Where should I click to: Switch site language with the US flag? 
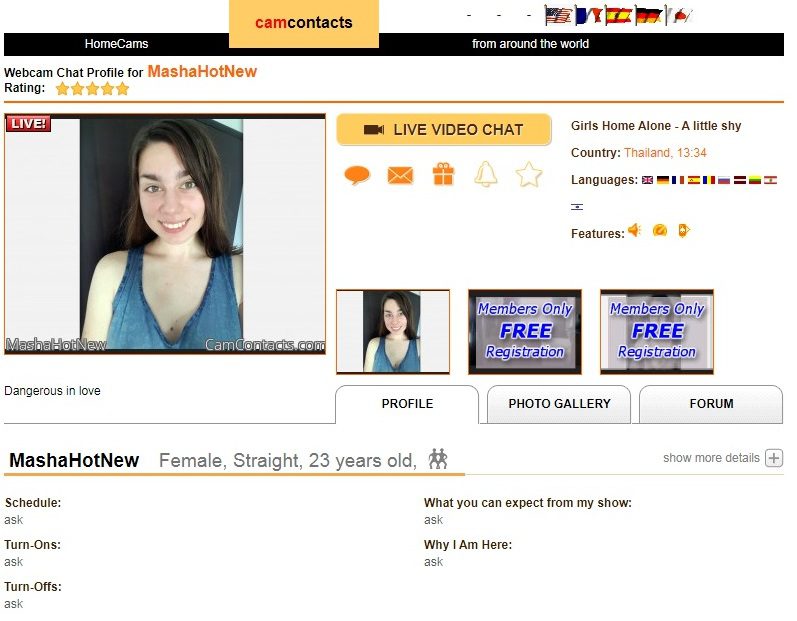click(558, 16)
